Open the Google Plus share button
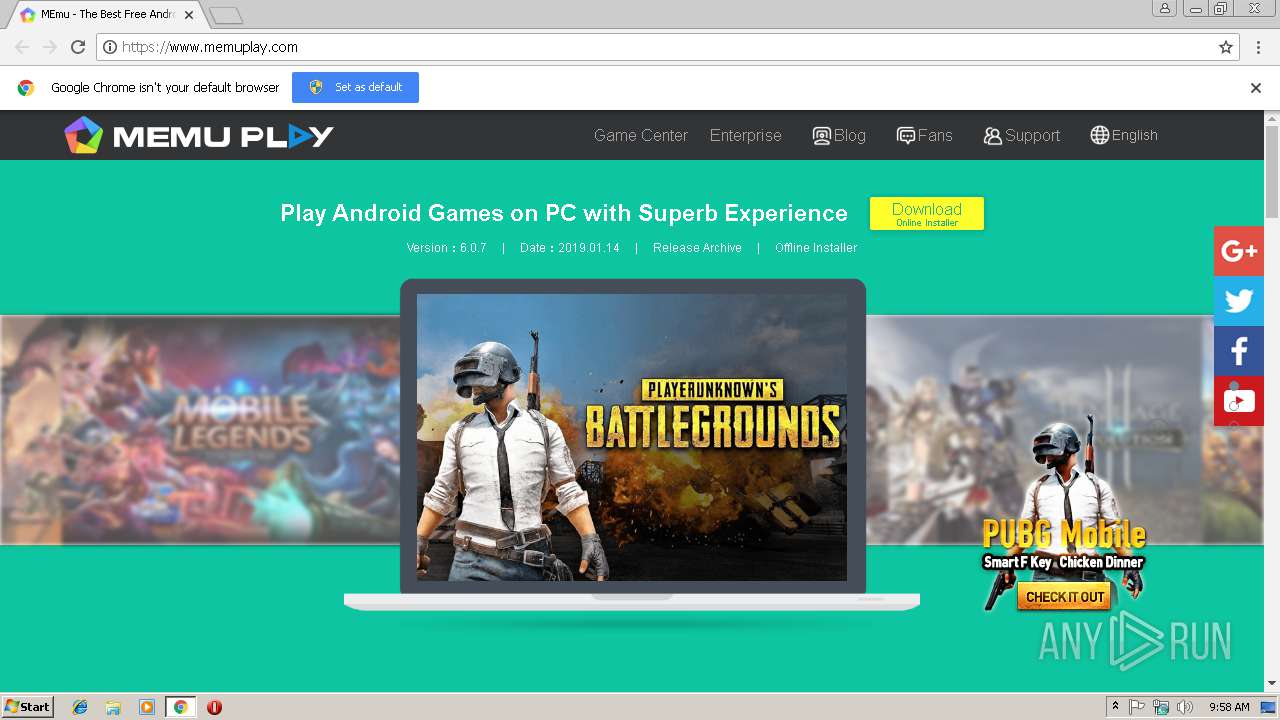1280x720 pixels. click(1239, 251)
